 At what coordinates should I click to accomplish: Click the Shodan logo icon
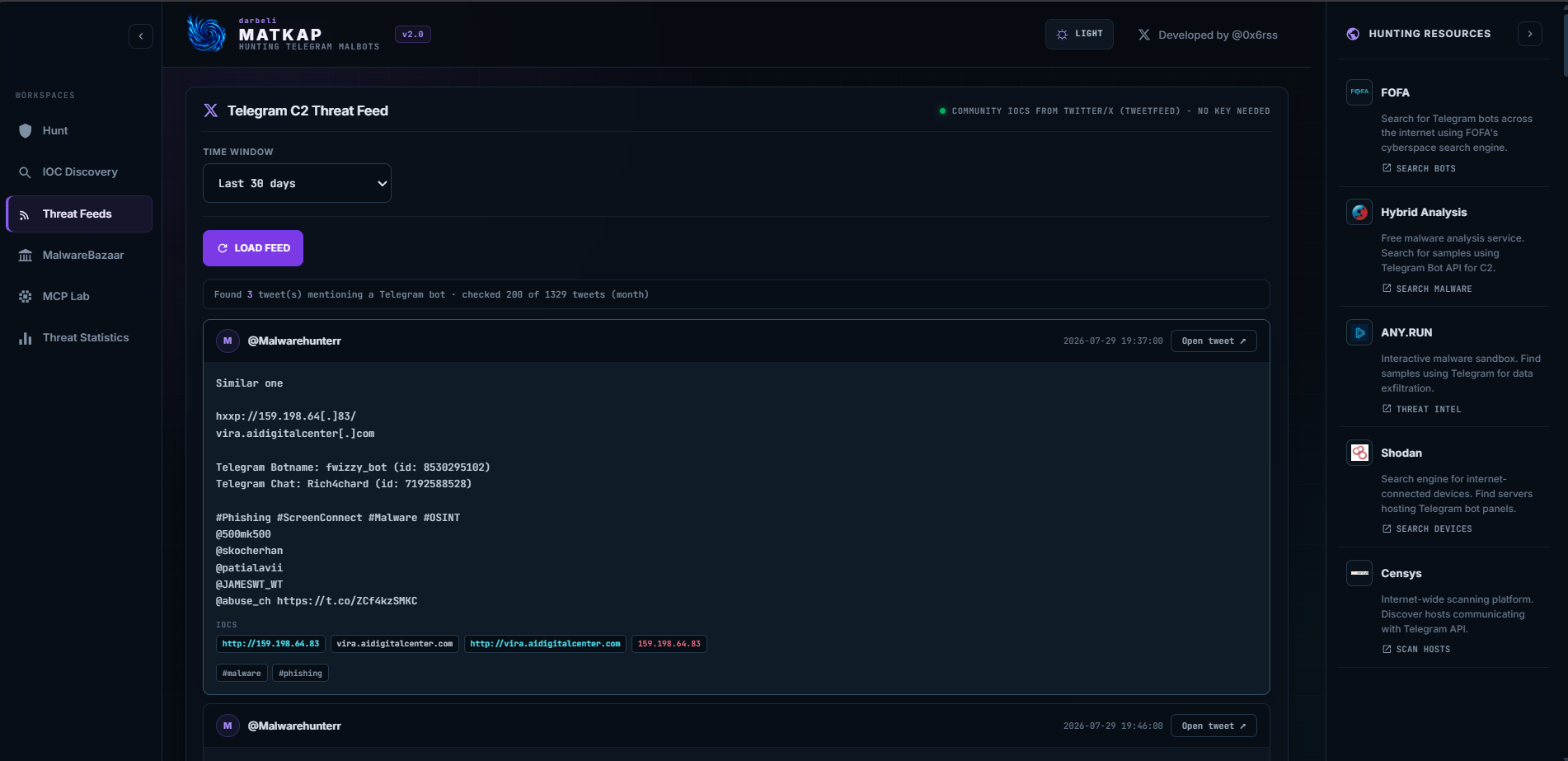pos(1359,453)
